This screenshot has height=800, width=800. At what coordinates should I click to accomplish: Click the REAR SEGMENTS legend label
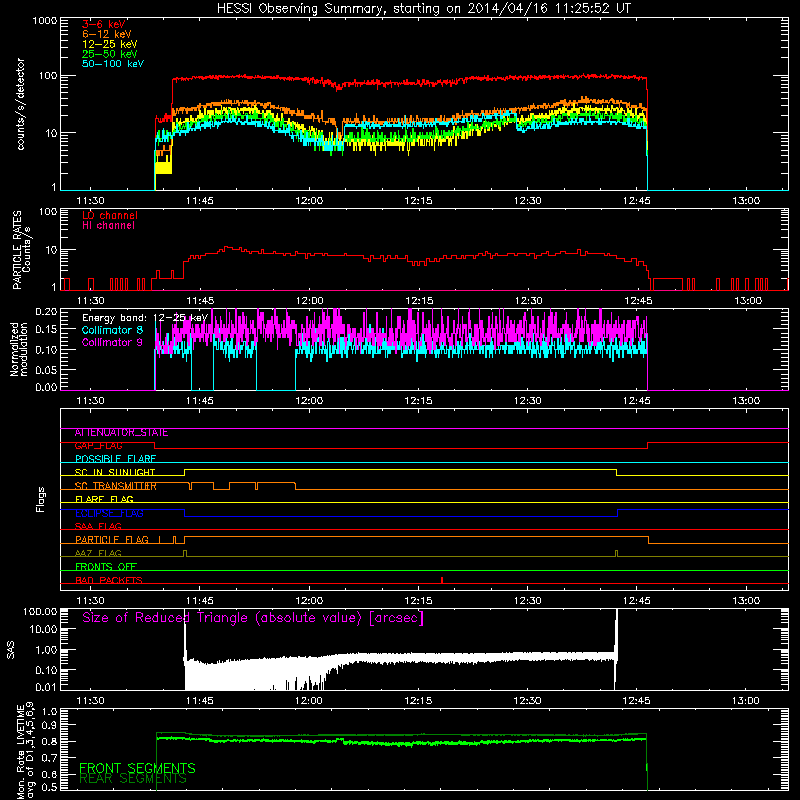[x=133, y=779]
